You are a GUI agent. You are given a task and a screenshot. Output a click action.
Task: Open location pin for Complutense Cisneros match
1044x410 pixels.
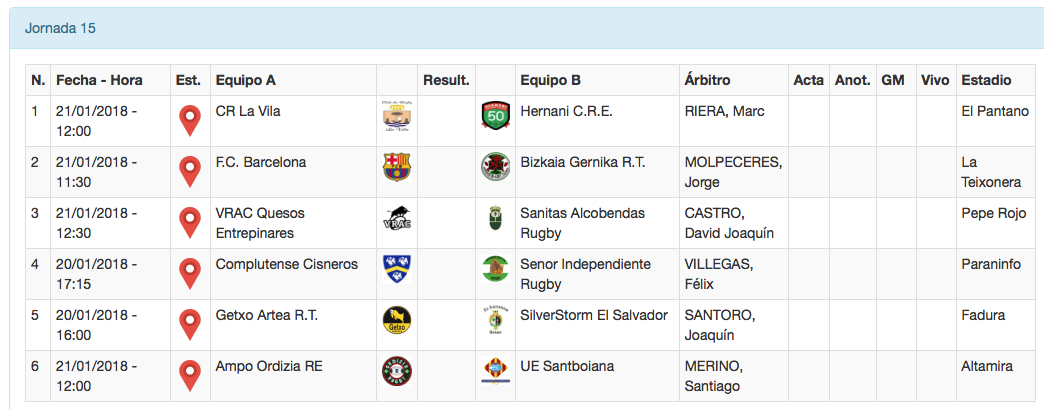click(189, 273)
